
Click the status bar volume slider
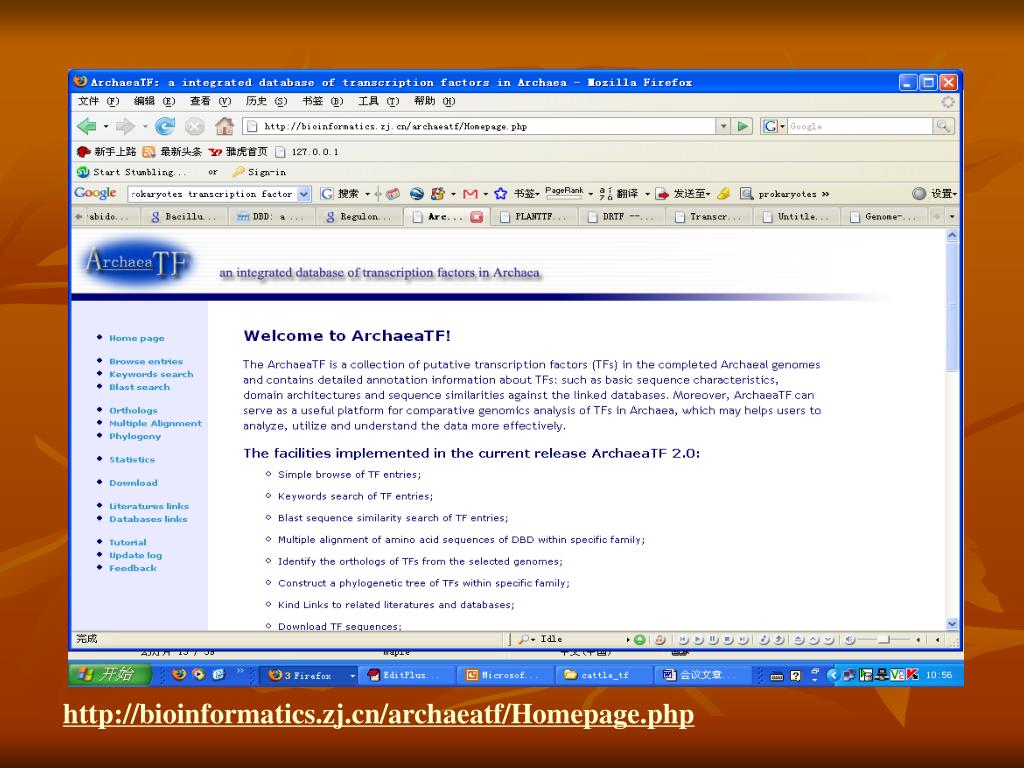click(x=883, y=640)
